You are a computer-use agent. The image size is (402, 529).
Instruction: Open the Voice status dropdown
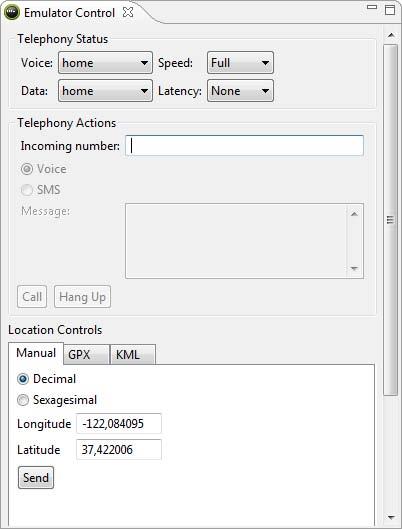pos(106,63)
